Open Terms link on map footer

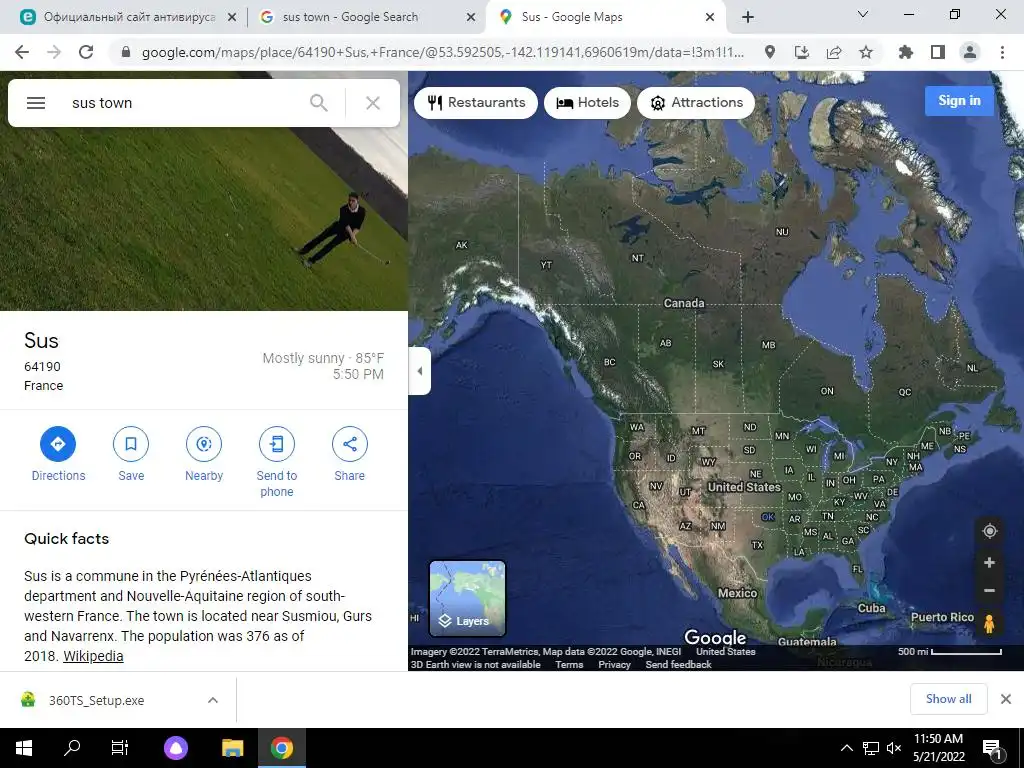[569, 664]
